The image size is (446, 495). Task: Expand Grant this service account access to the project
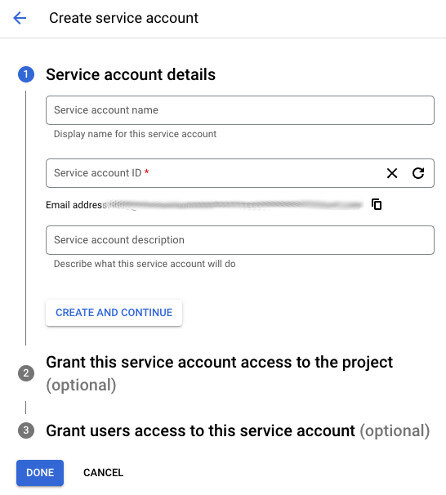219,373
